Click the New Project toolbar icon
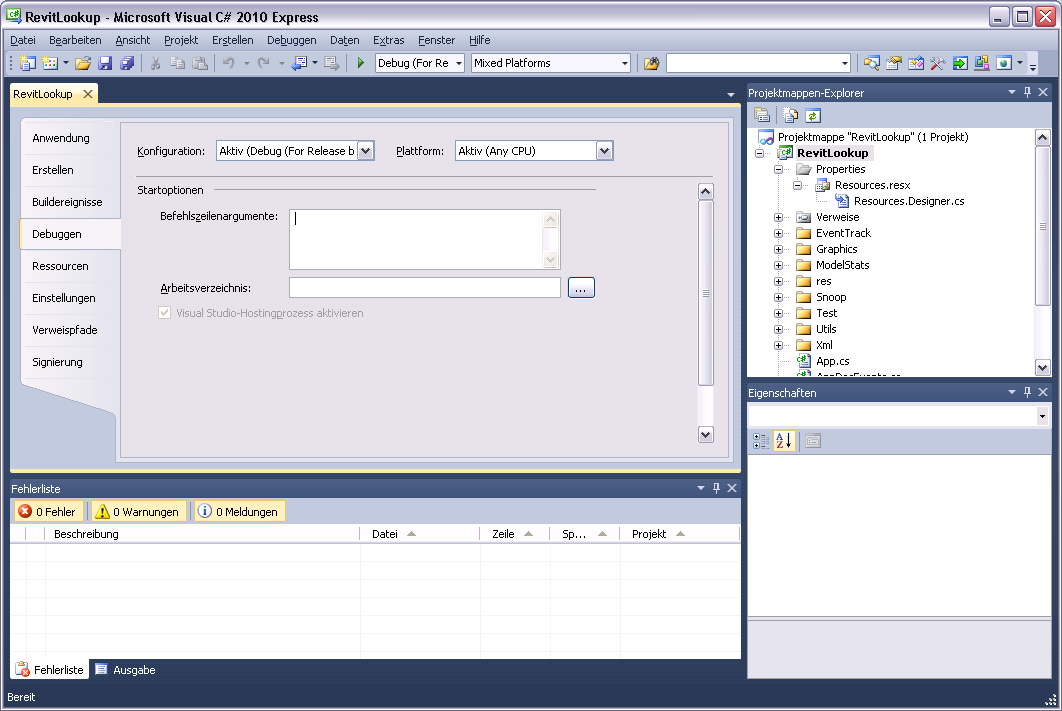The height and width of the screenshot is (711, 1062). click(28, 63)
